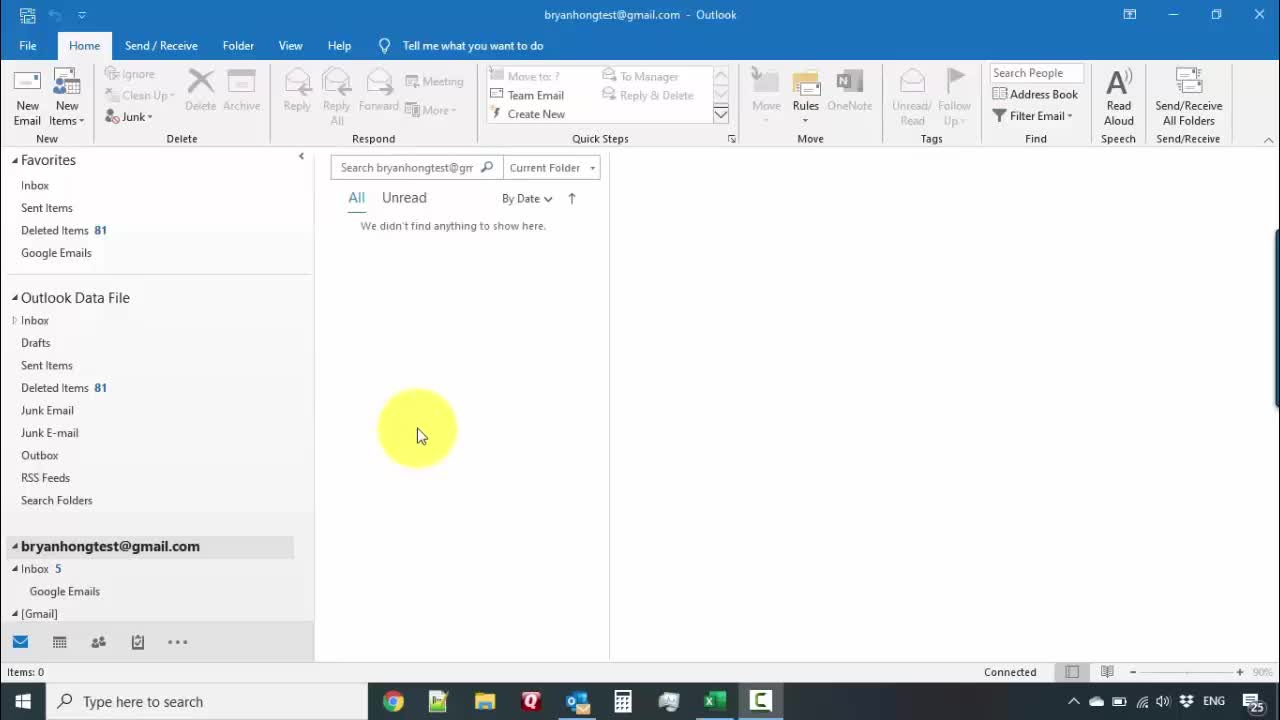Open Google Emails folder under Favorites
1280x720 pixels.
pyautogui.click(x=56, y=253)
